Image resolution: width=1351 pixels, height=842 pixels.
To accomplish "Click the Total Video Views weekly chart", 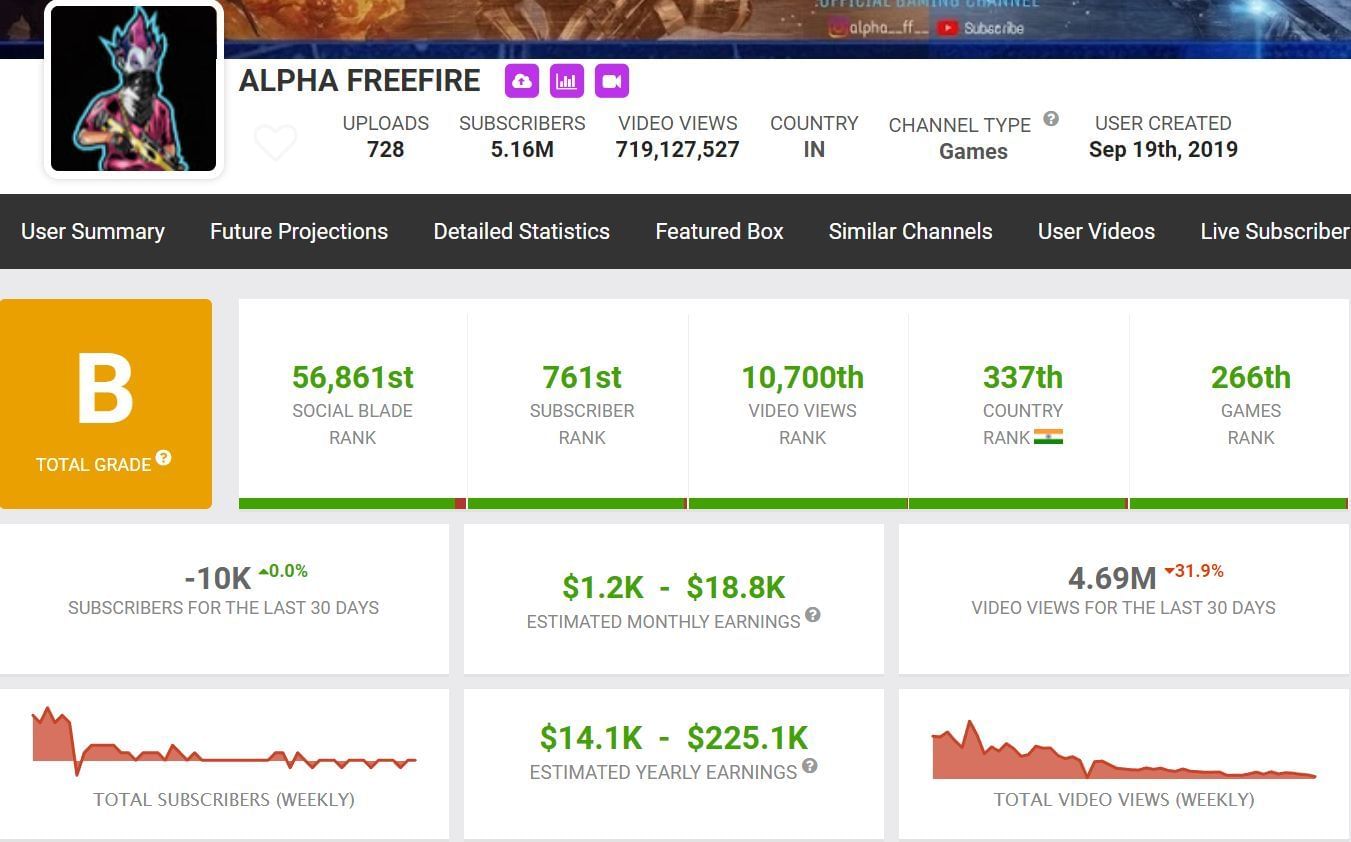I will pyautogui.click(x=1123, y=752).
